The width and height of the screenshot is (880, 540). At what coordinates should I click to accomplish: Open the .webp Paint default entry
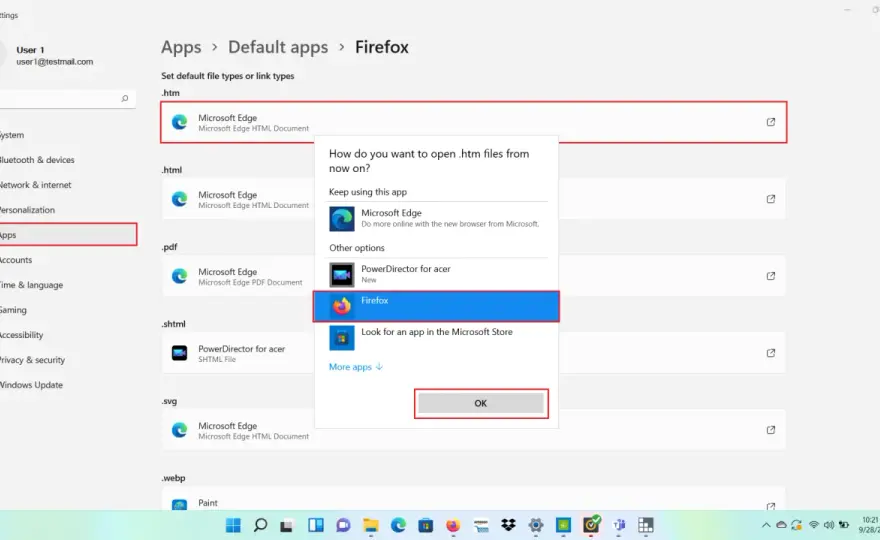coord(474,499)
